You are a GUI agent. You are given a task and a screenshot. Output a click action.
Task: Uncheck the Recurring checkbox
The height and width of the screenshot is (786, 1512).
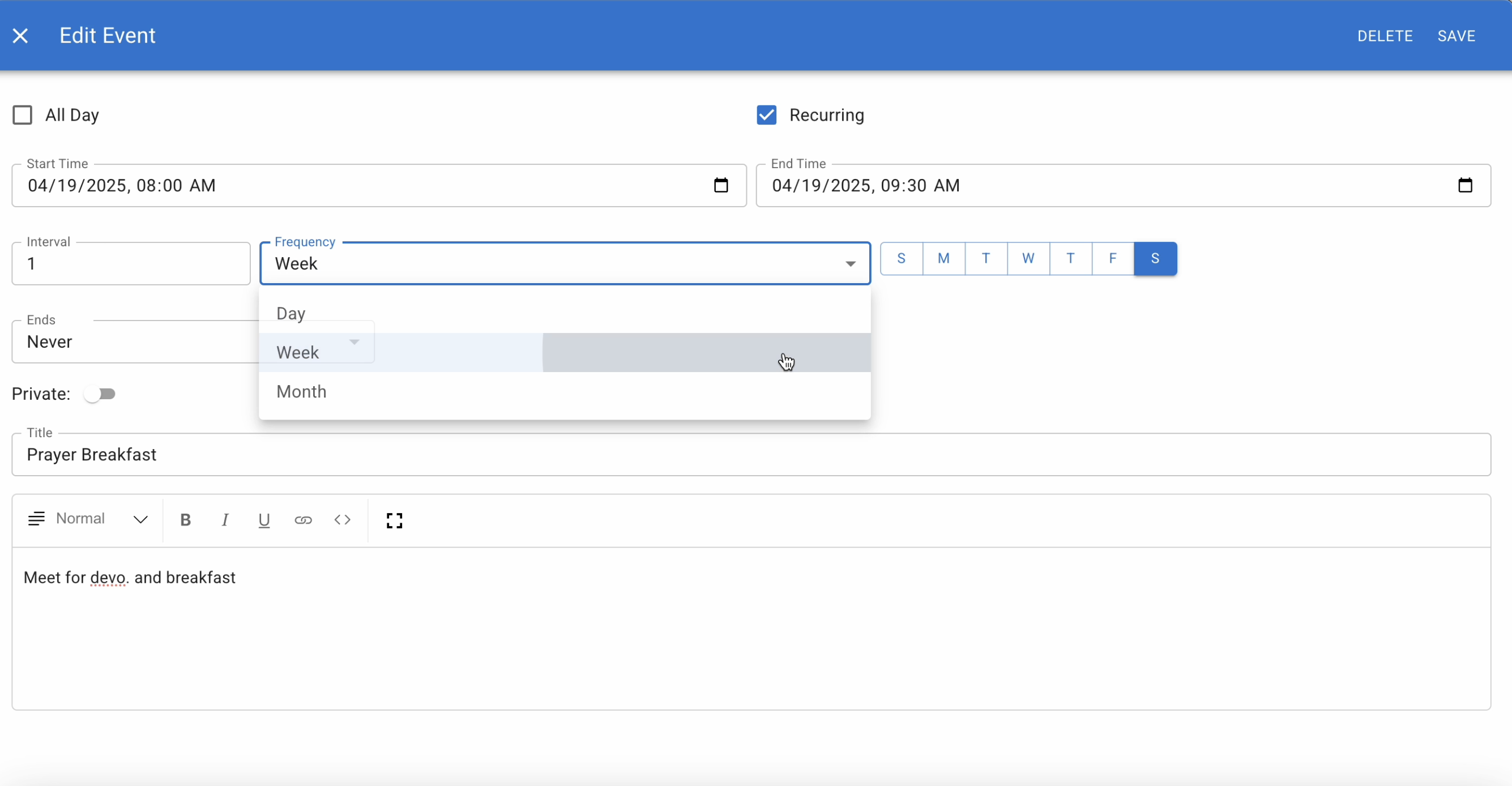(767, 115)
